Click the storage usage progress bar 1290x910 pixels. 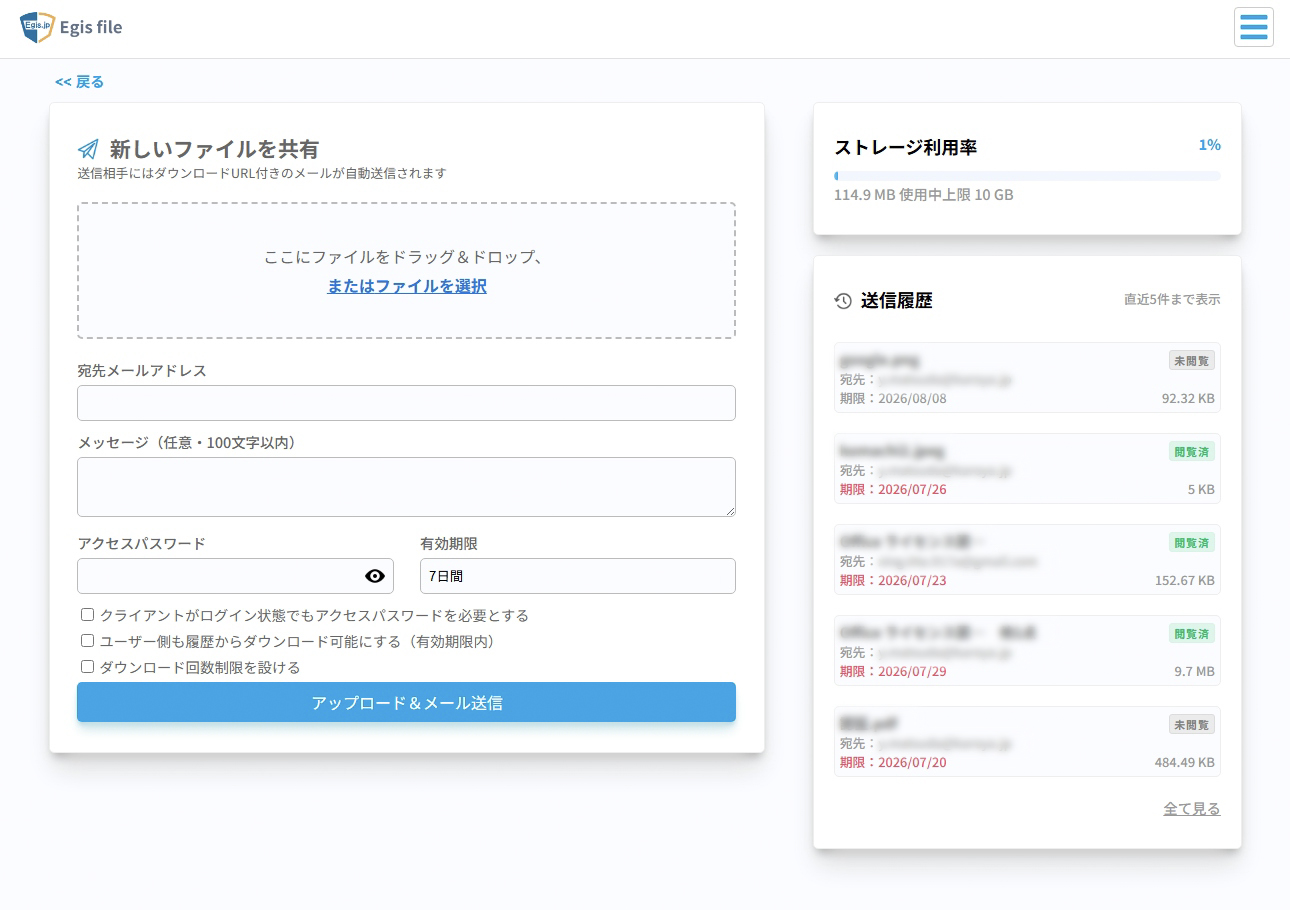pyautogui.click(x=1027, y=176)
